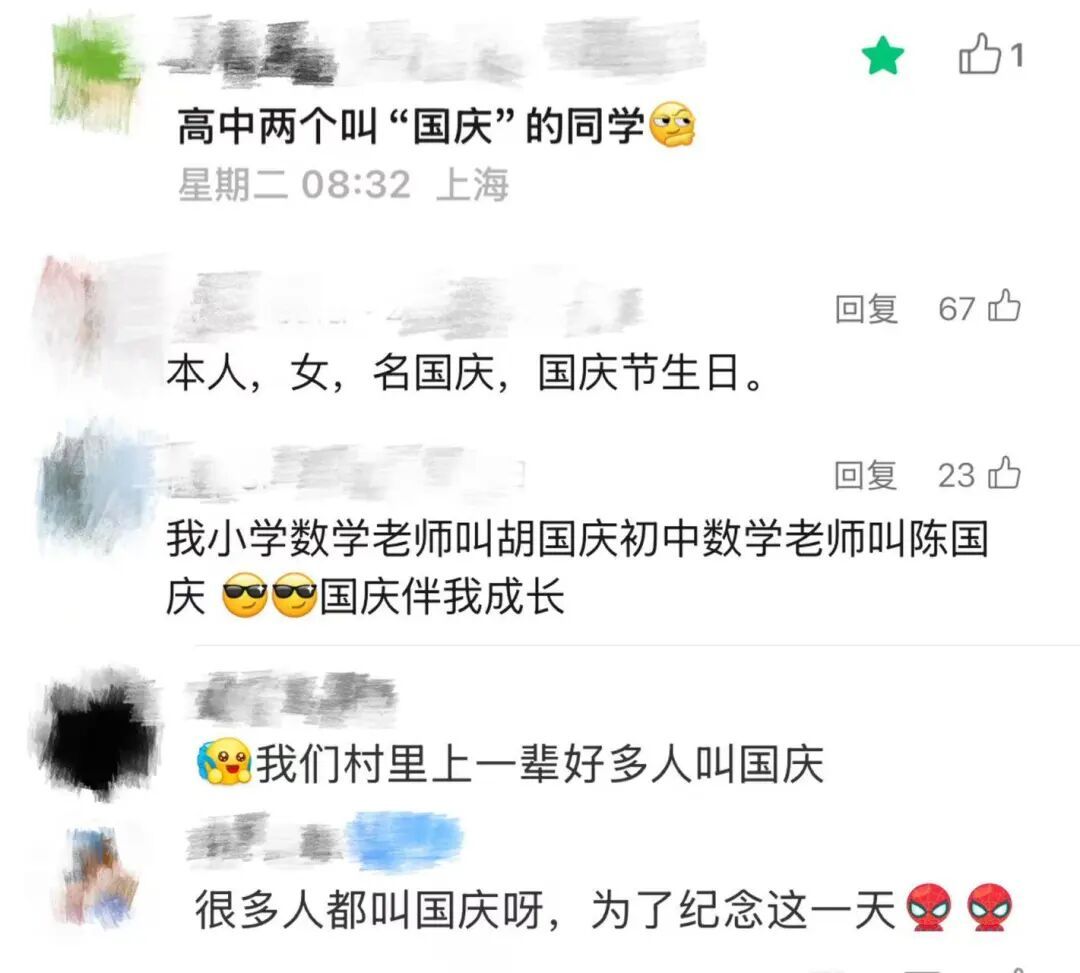1080x973 pixels.
Task: Reply to the comment with 23 likes
Action: point(865,475)
